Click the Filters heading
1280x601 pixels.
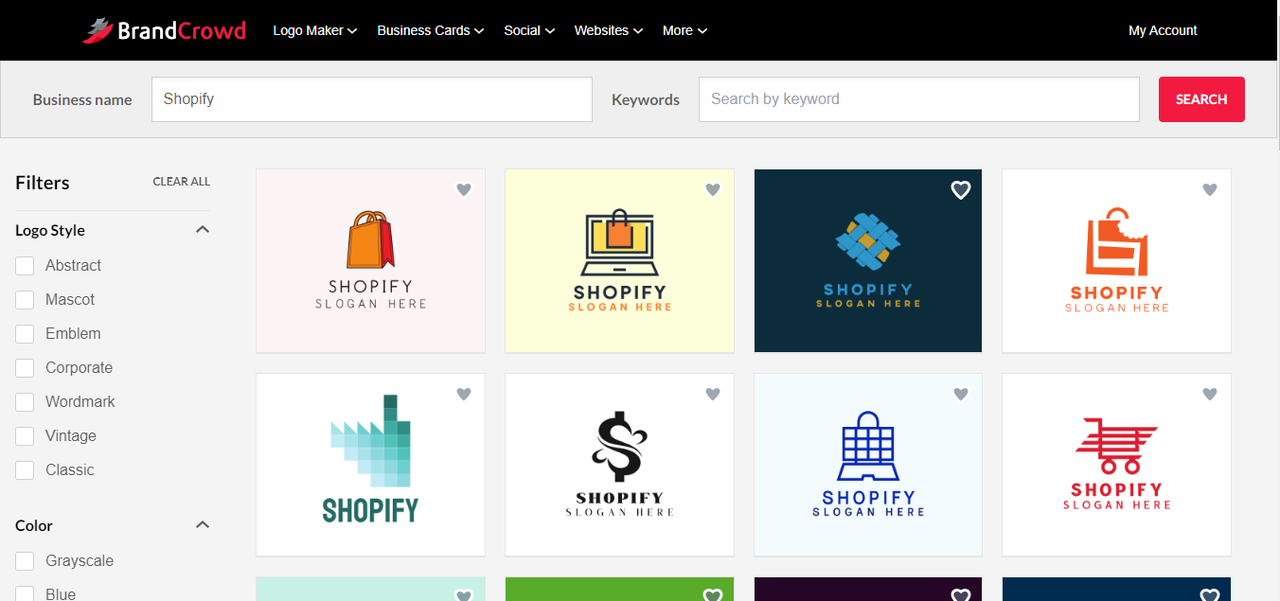pos(42,182)
